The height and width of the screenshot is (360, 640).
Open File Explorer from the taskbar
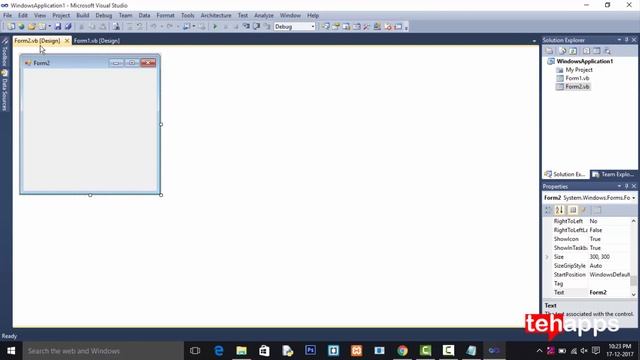tap(242, 351)
